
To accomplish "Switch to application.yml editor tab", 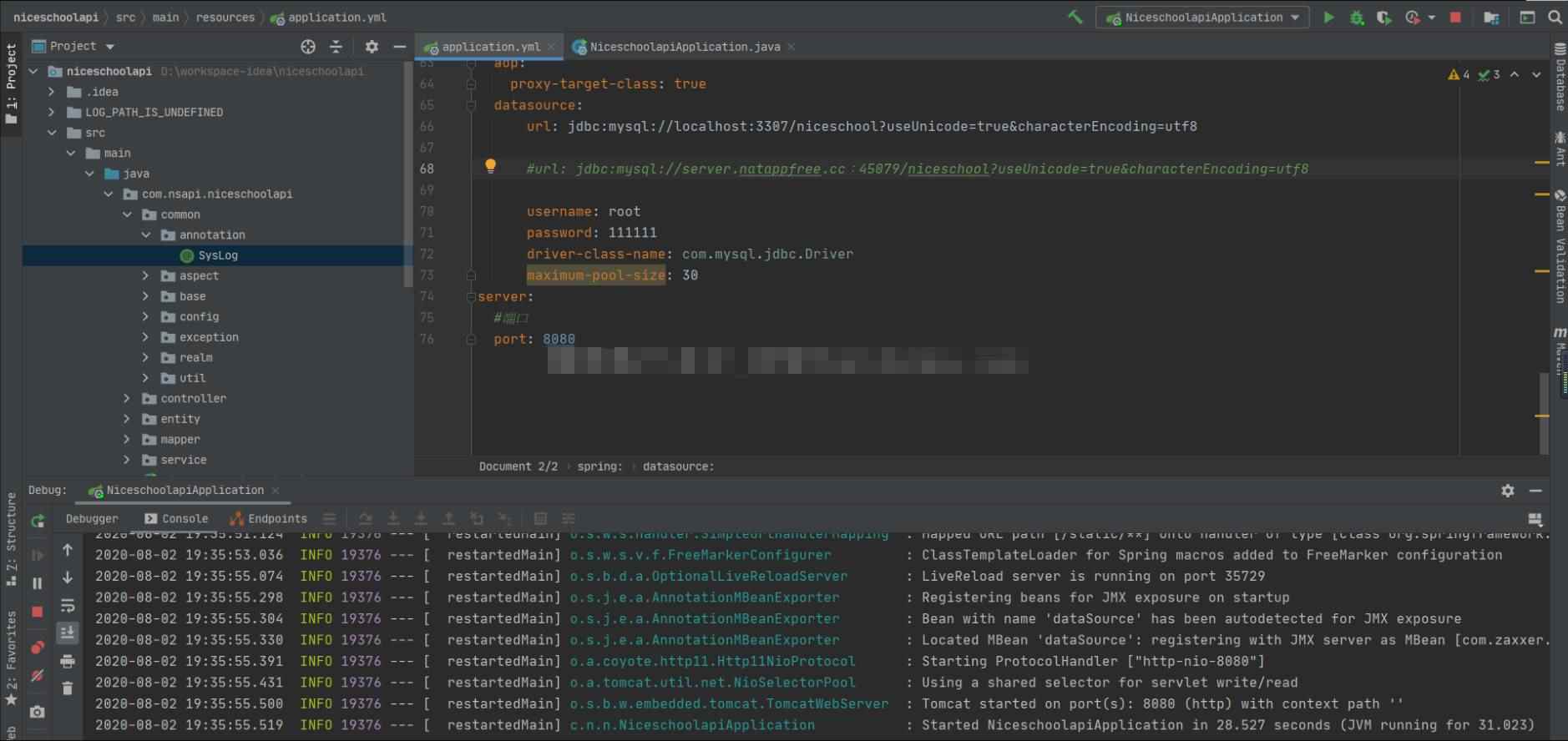I will [x=491, y=47].
